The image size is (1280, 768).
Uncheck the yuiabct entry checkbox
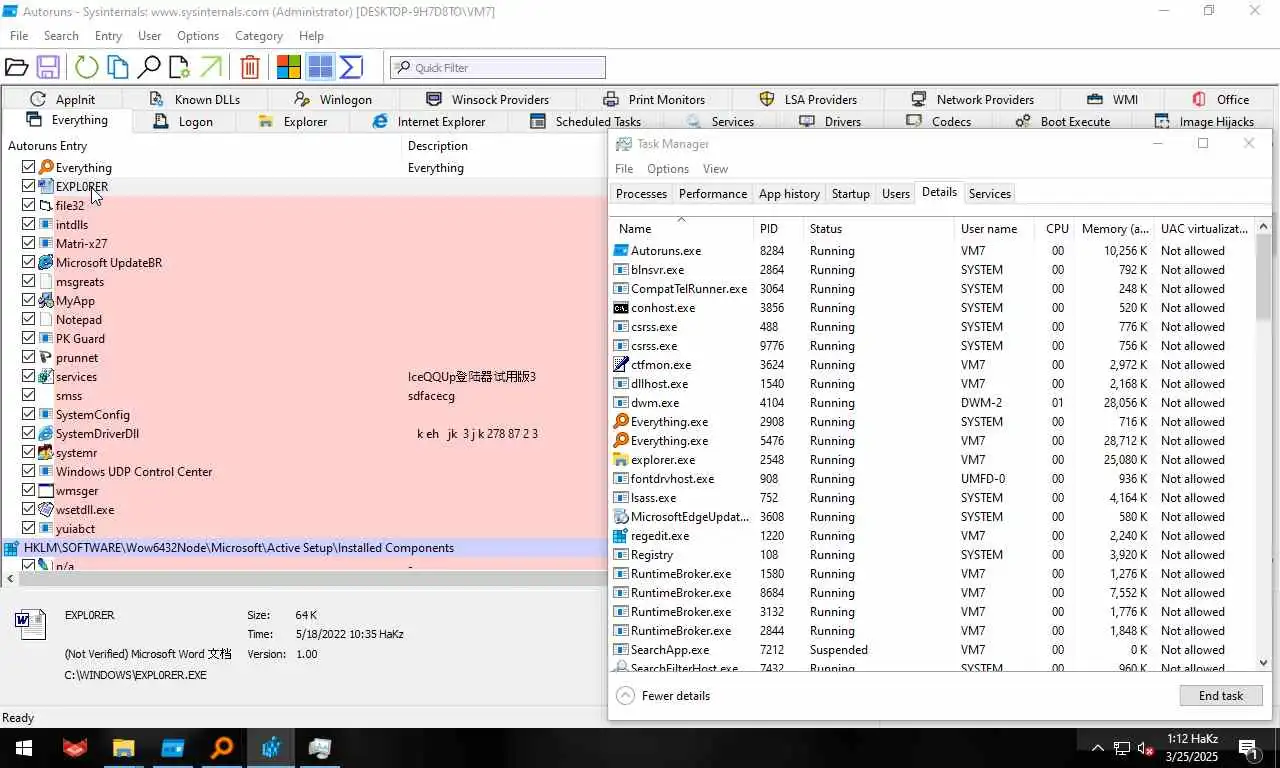[28, 529]
